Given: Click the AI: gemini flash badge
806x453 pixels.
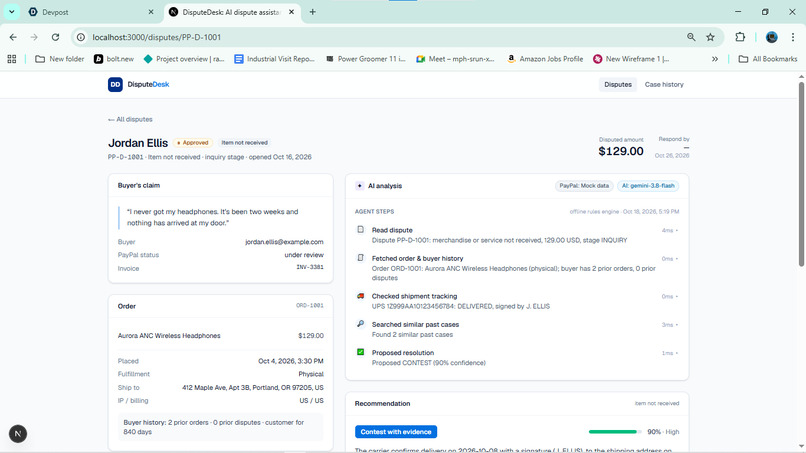Looking at the screenshot, I should pos(648,186).
